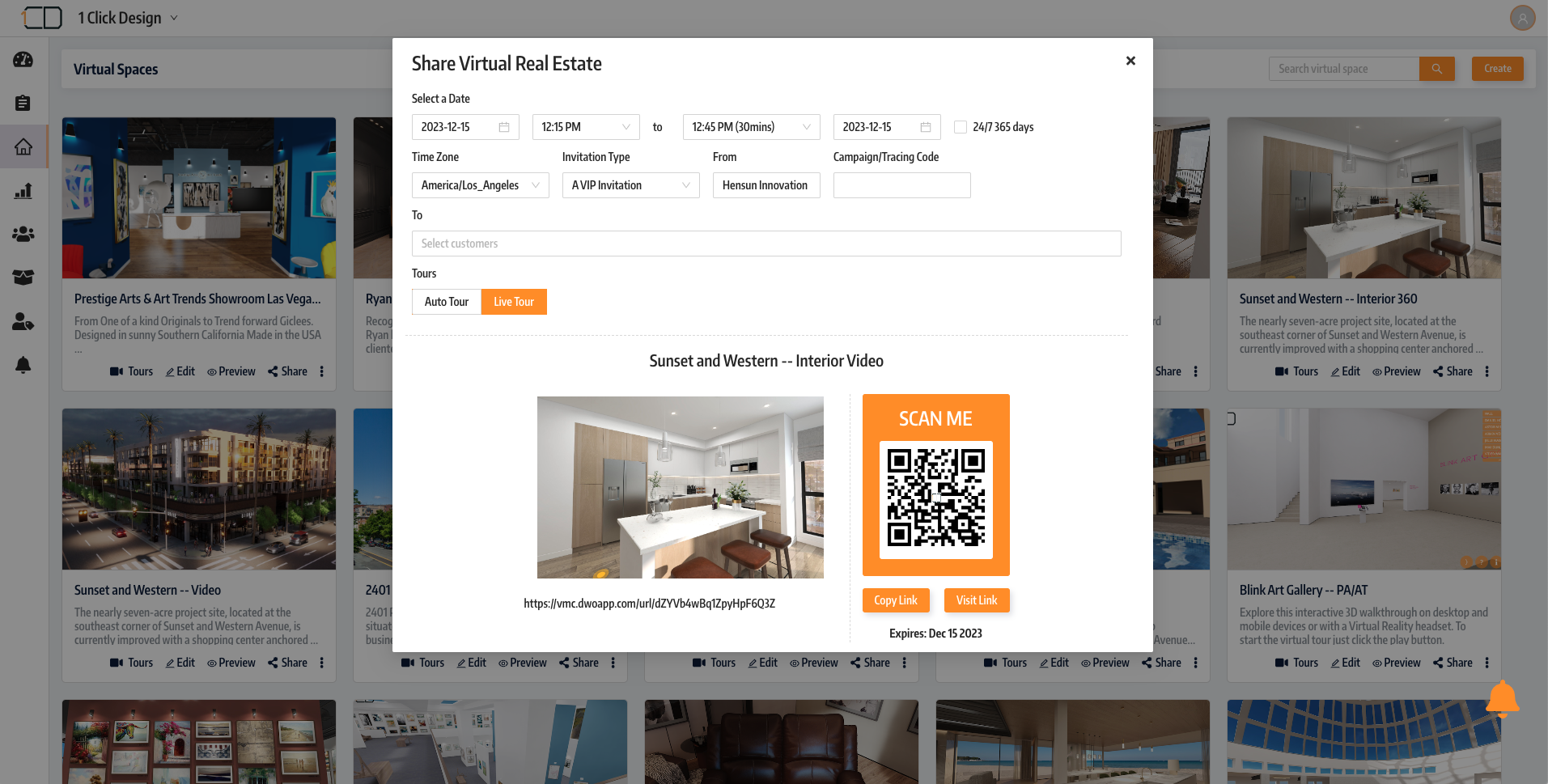Viewport: 1548px width, 784px height.
Task: Open more options for Blink Art Gallery card
Action: click(1487, 663)
